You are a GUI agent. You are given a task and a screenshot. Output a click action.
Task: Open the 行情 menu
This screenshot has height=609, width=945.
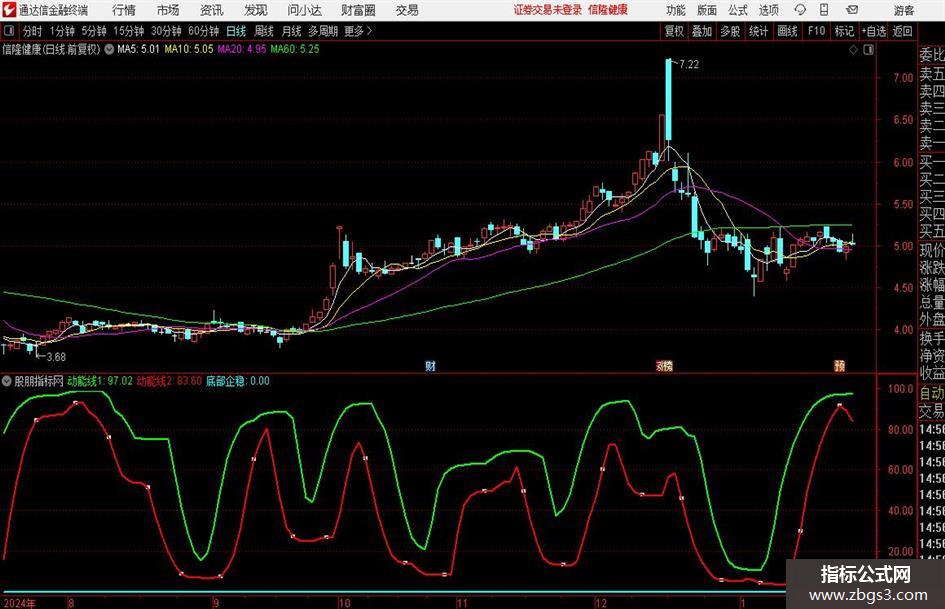(124, 10)
